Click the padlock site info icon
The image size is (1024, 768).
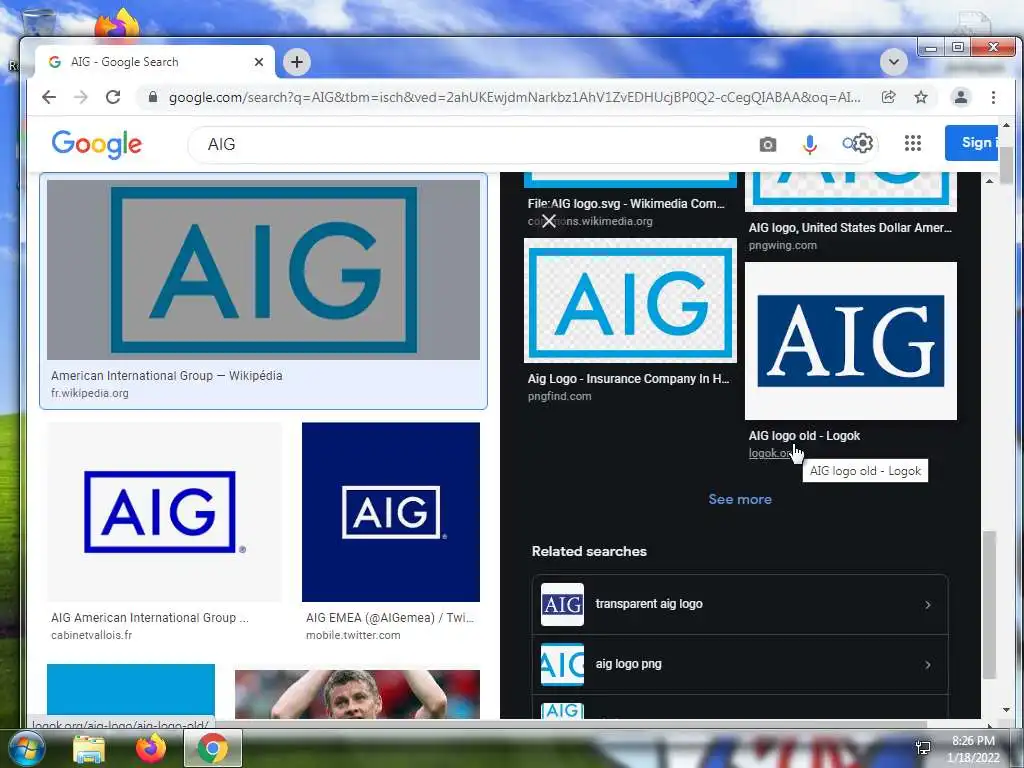pyautogui.click(x=153, y=97)
